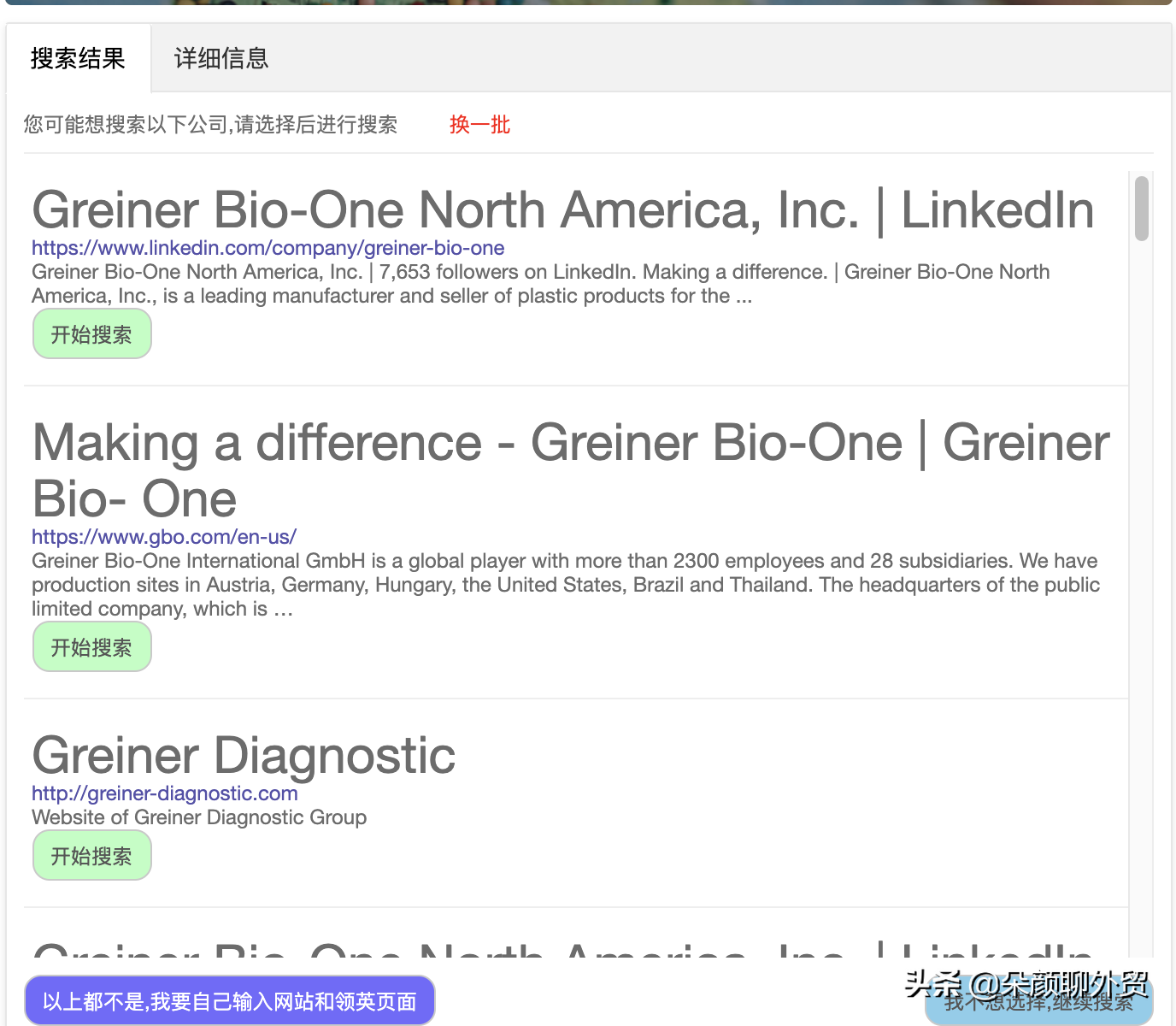
Task: Open the partially visible fourth result title
Action: [563, 949]
